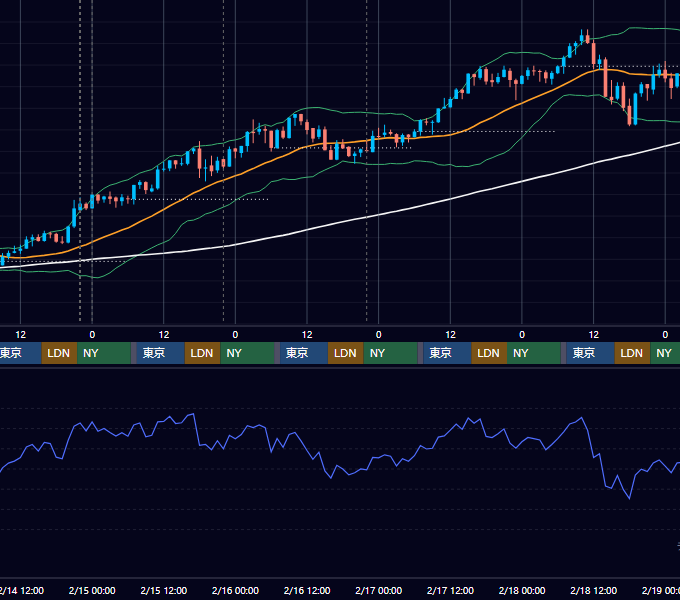The width and height of the screenshot is (680, 600).
Task: Click the 2/14 12:00 date label
Action: [22, 590]
